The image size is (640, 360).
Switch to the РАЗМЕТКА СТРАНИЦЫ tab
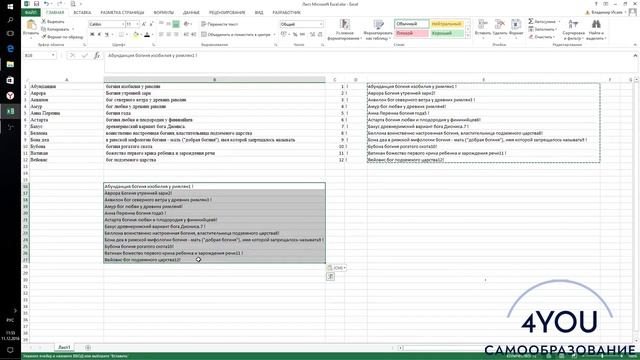coord(122,13)
